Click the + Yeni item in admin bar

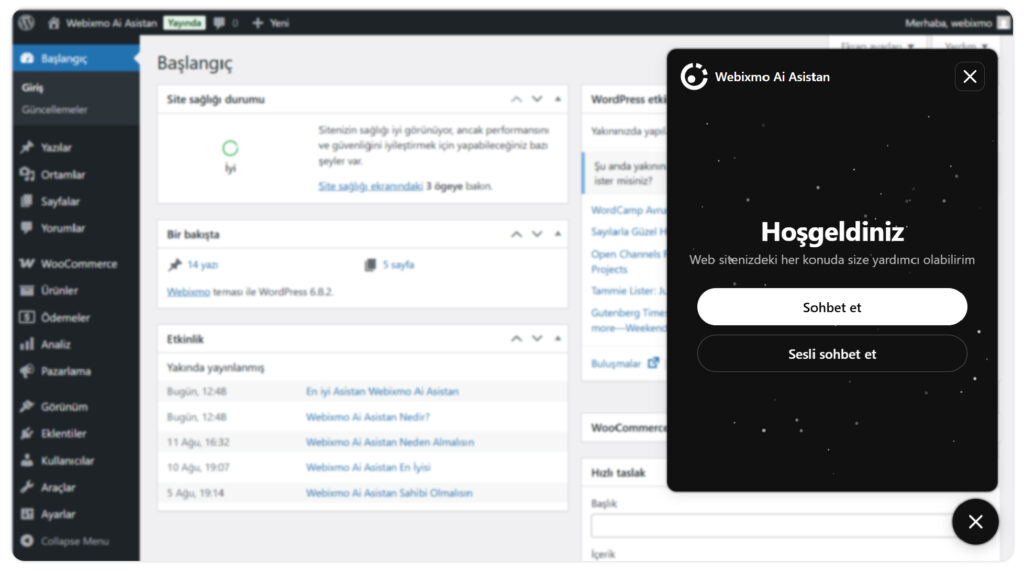click(270, 22)
